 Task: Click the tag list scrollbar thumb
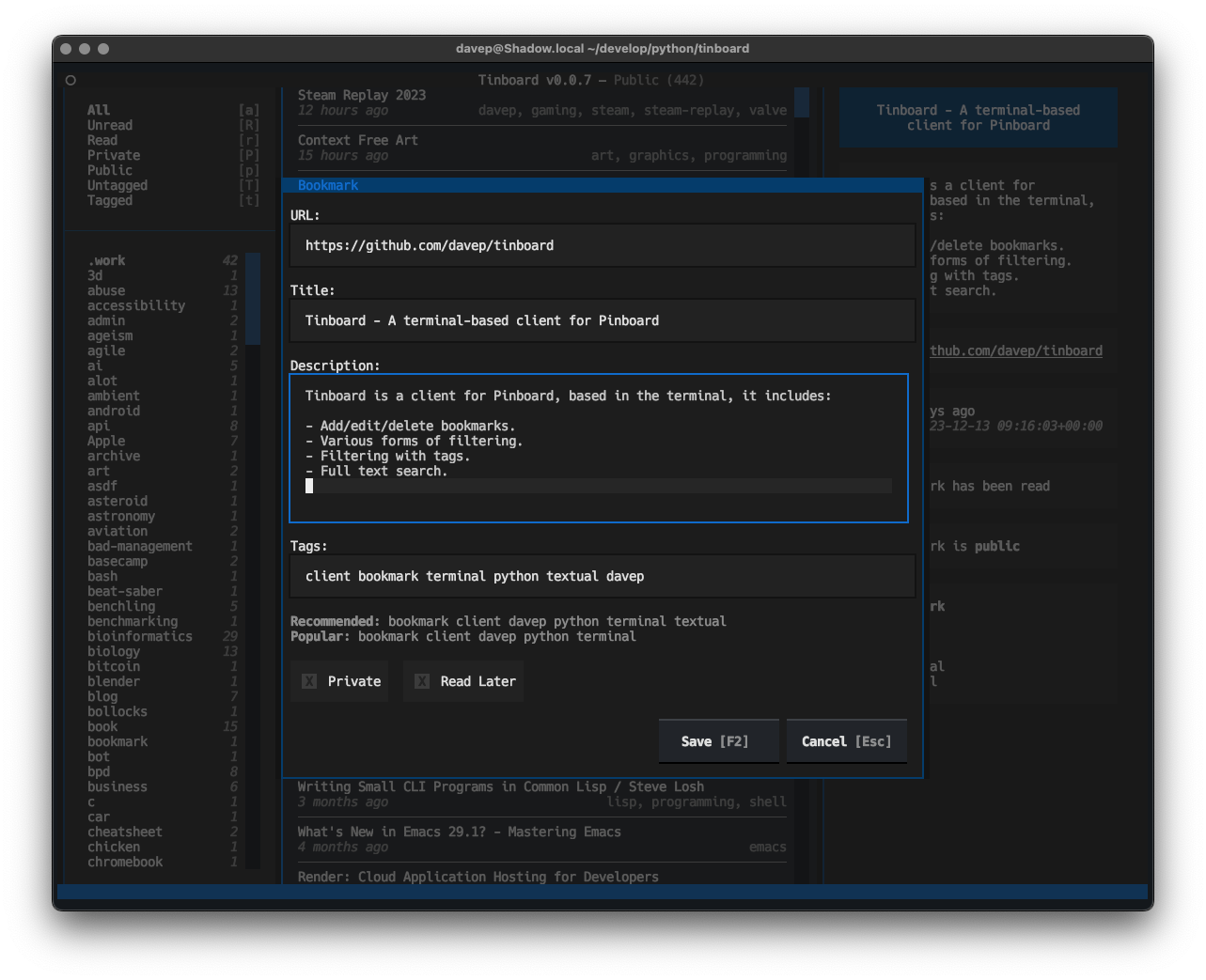coord(253,298)
